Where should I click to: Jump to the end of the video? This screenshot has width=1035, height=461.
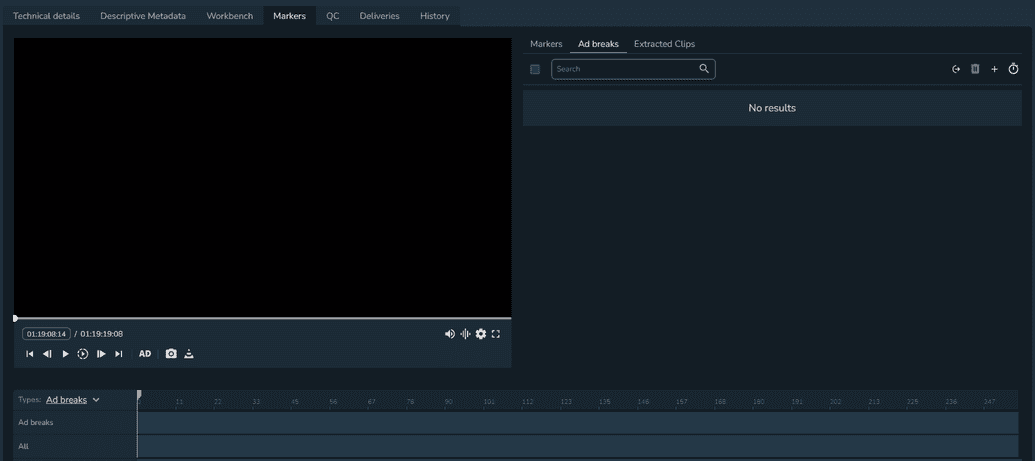click(119, 354)
